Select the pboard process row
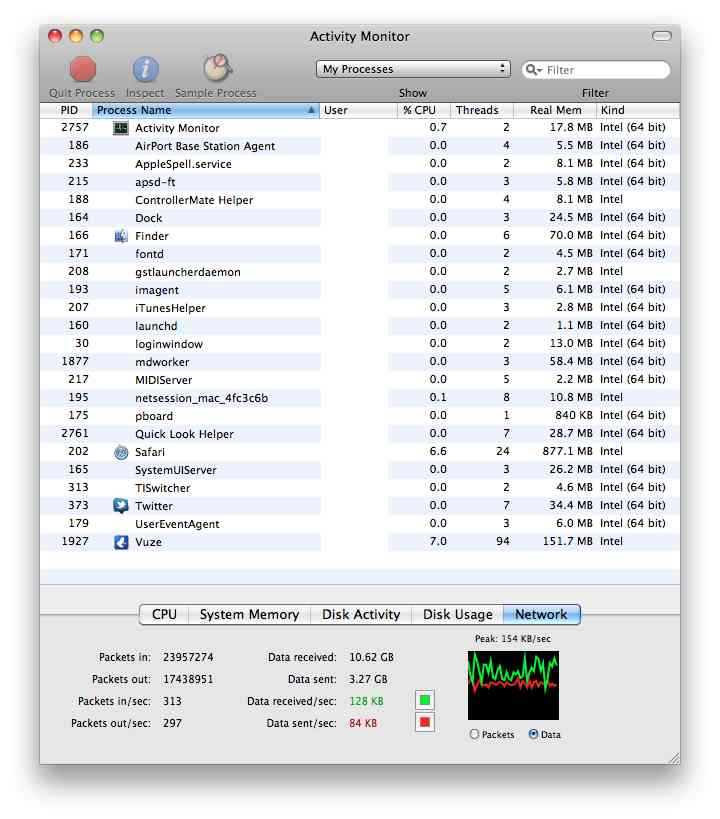The width and height of the screenshot is (720, 819). pyautogui.click(x=360, y=416)
